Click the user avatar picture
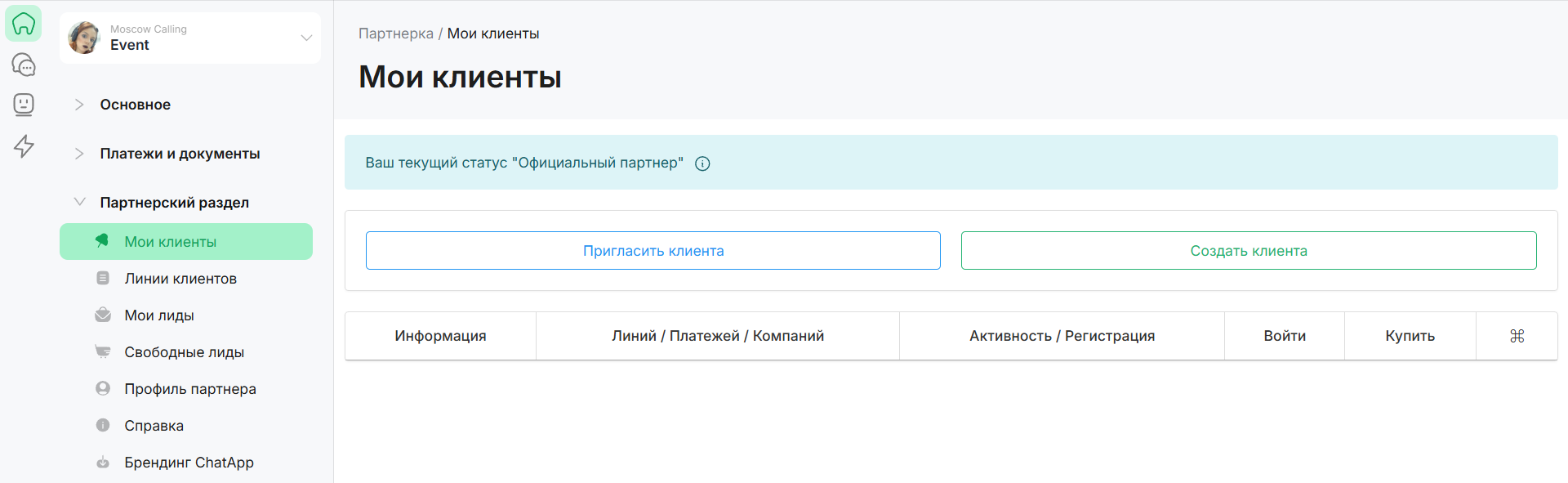 click(84, 38)
